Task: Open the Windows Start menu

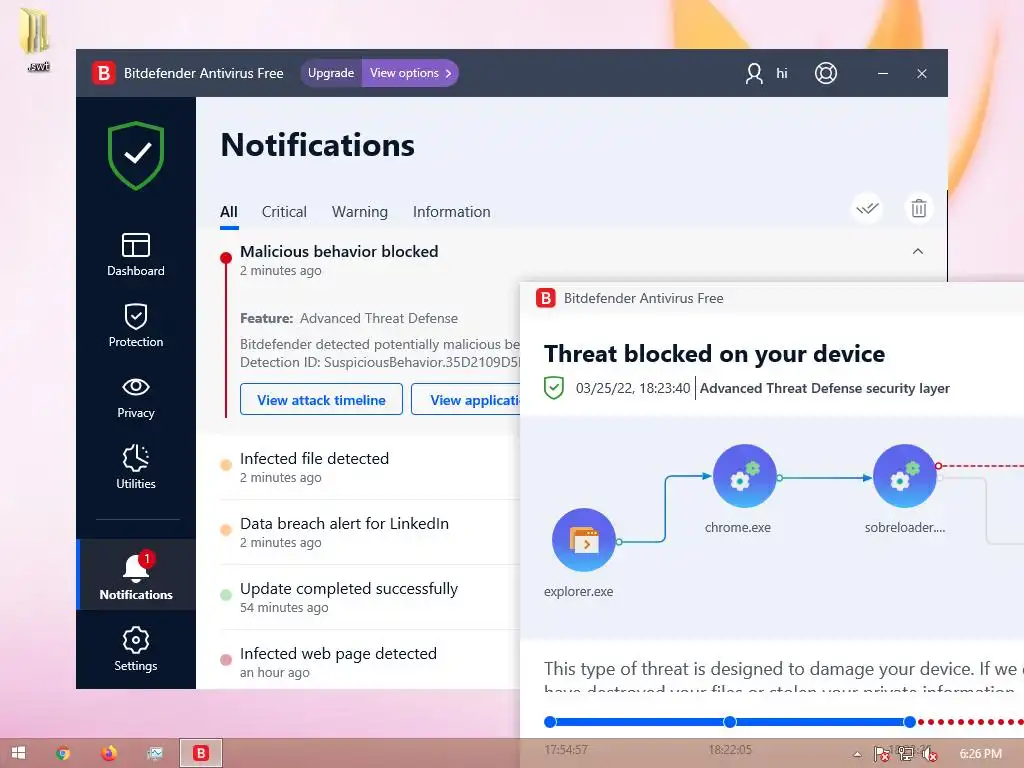Action: tap(18, 753)
